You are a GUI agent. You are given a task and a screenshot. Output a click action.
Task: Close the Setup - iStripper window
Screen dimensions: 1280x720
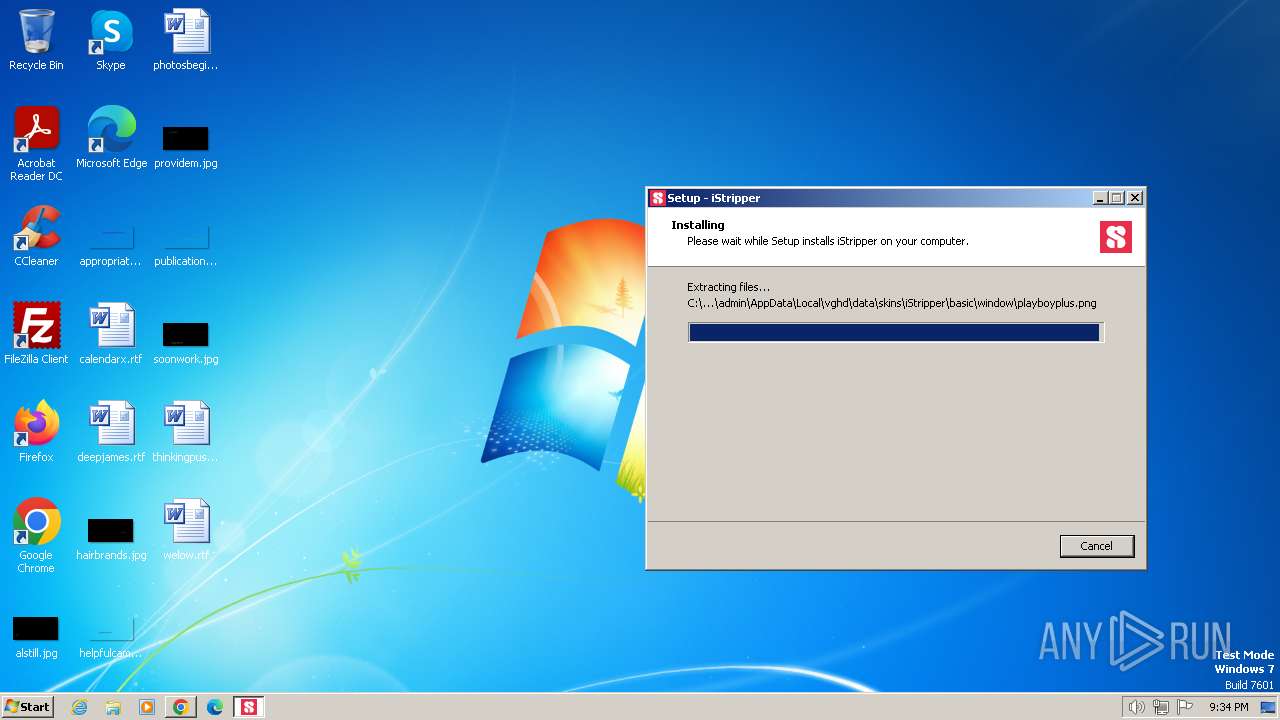pos(1134,198)
